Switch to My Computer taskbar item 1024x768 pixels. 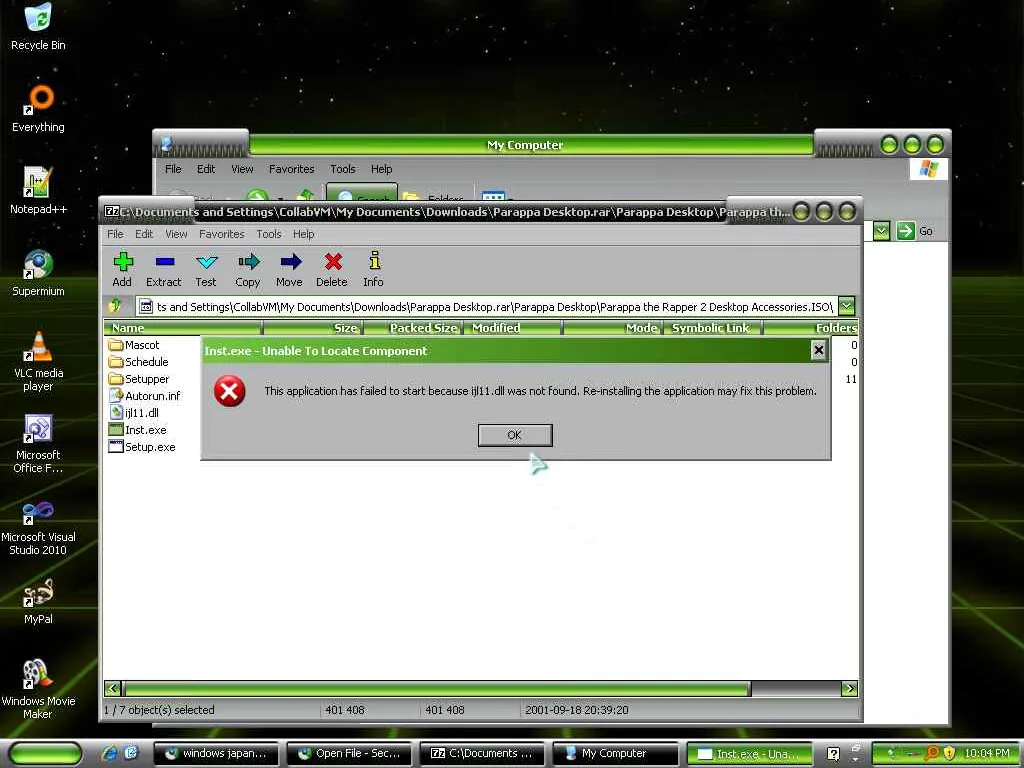[x=616, y=754]
